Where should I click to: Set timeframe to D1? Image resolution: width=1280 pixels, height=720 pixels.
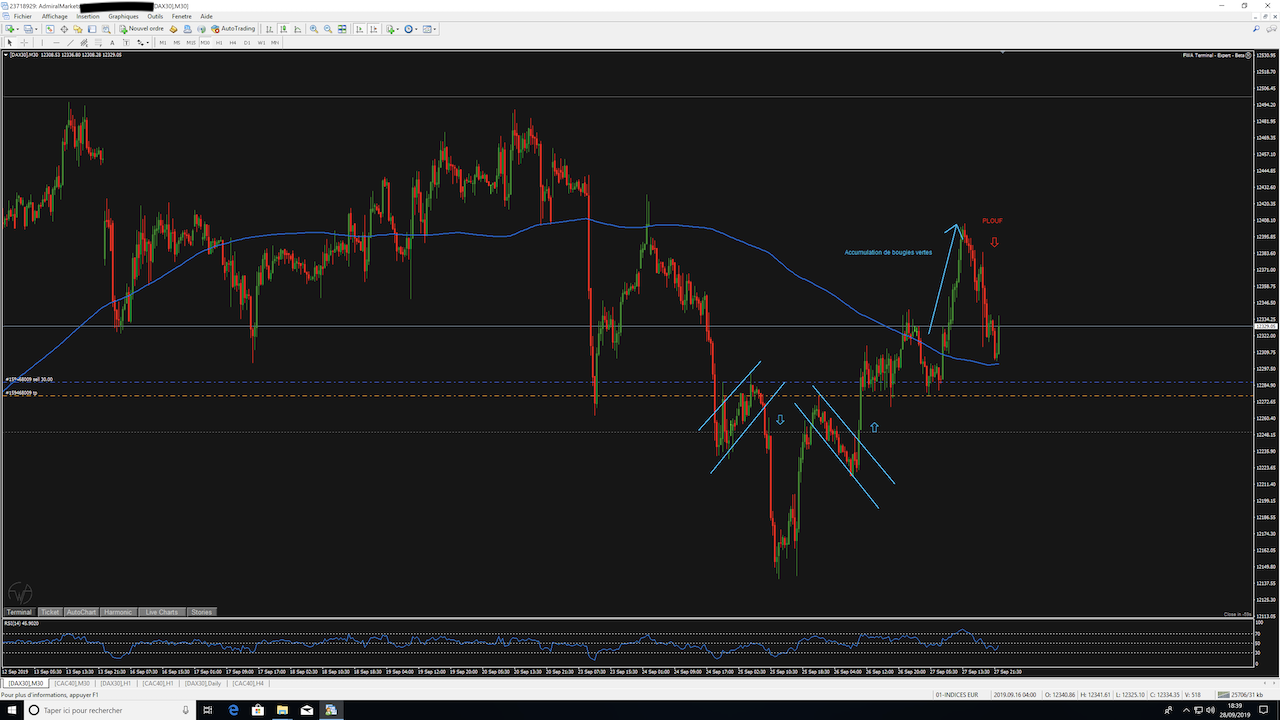coord(247,43)
